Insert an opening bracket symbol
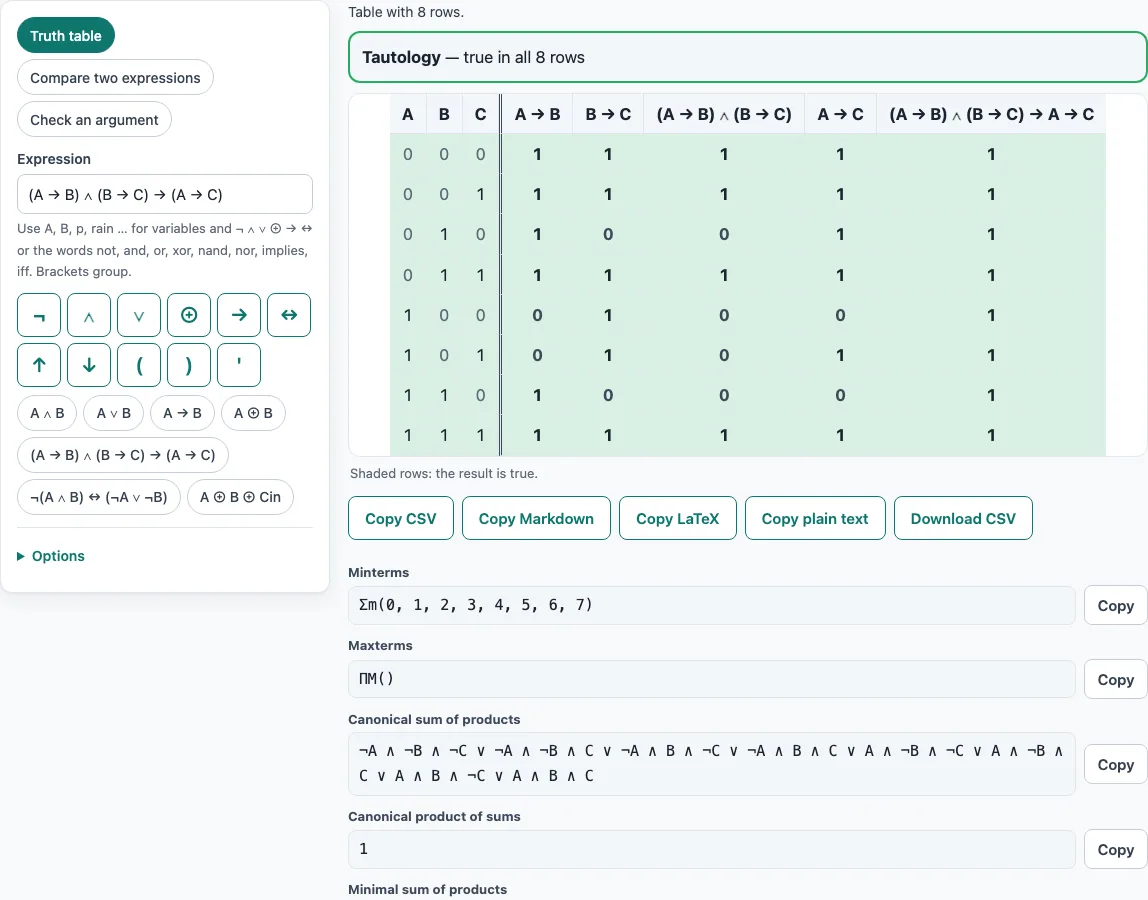The width and height of the screenshot is (1148, 900). (x=139, y=365)
